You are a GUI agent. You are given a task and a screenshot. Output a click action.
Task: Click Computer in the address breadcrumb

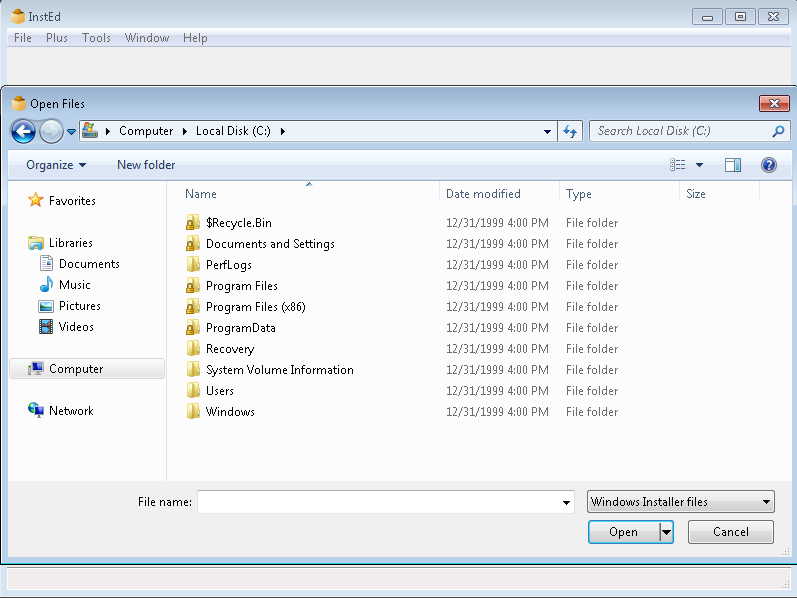tap(146, 131)
